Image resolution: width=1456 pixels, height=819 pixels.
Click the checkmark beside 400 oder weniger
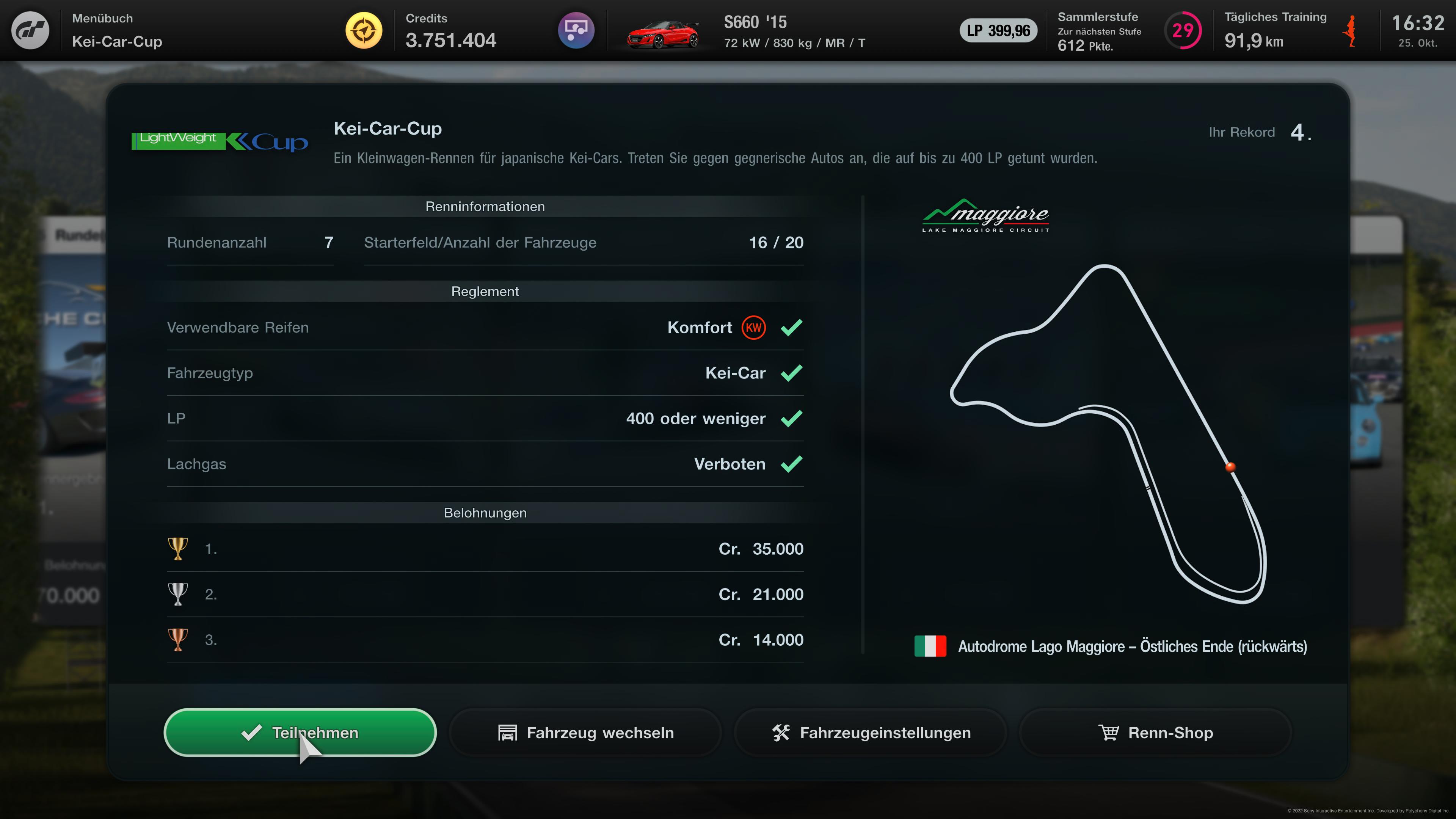coord(791,418)
